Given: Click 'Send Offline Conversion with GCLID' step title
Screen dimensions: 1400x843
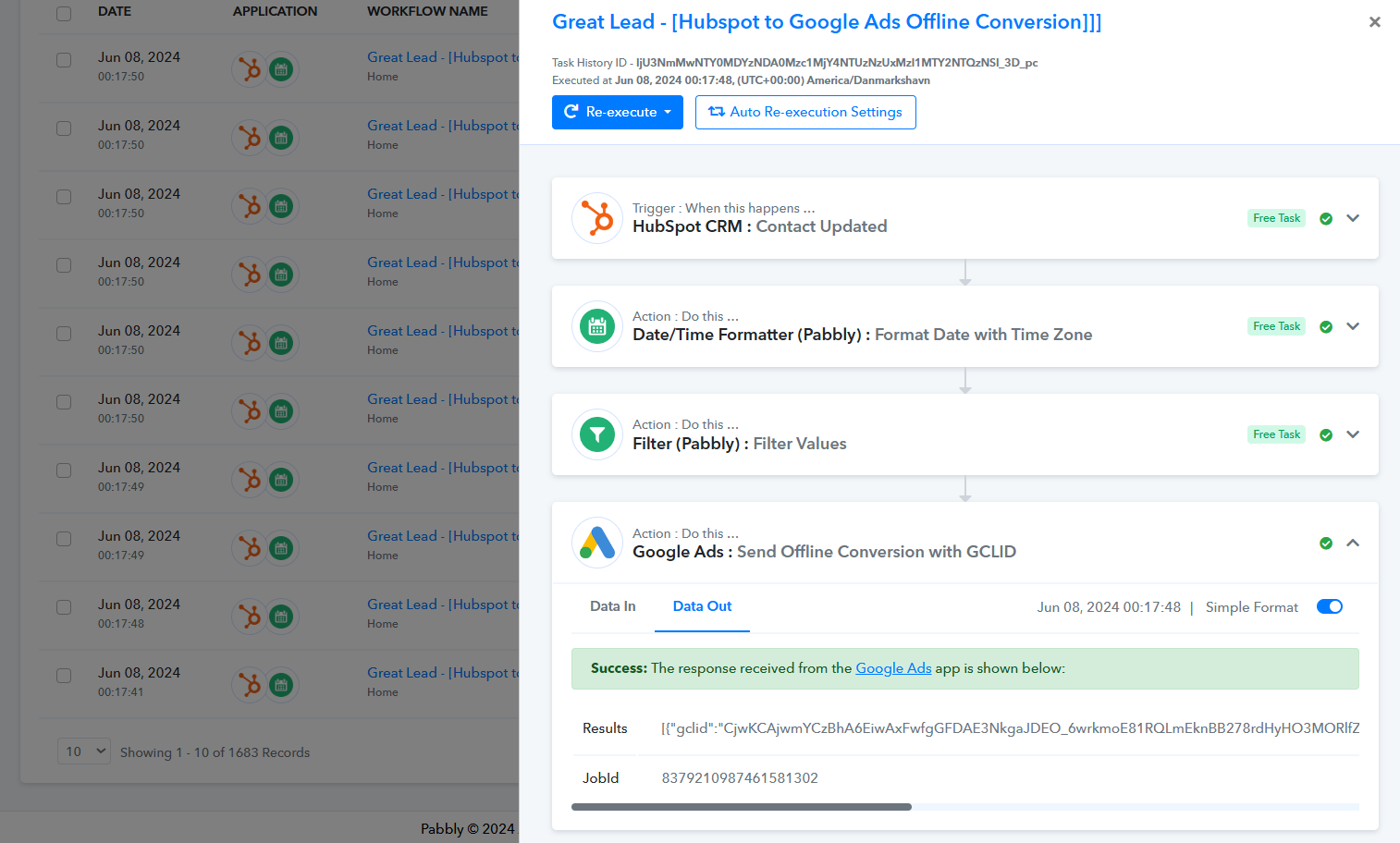Looking at the screenshot, I should (x=876, y=552).
